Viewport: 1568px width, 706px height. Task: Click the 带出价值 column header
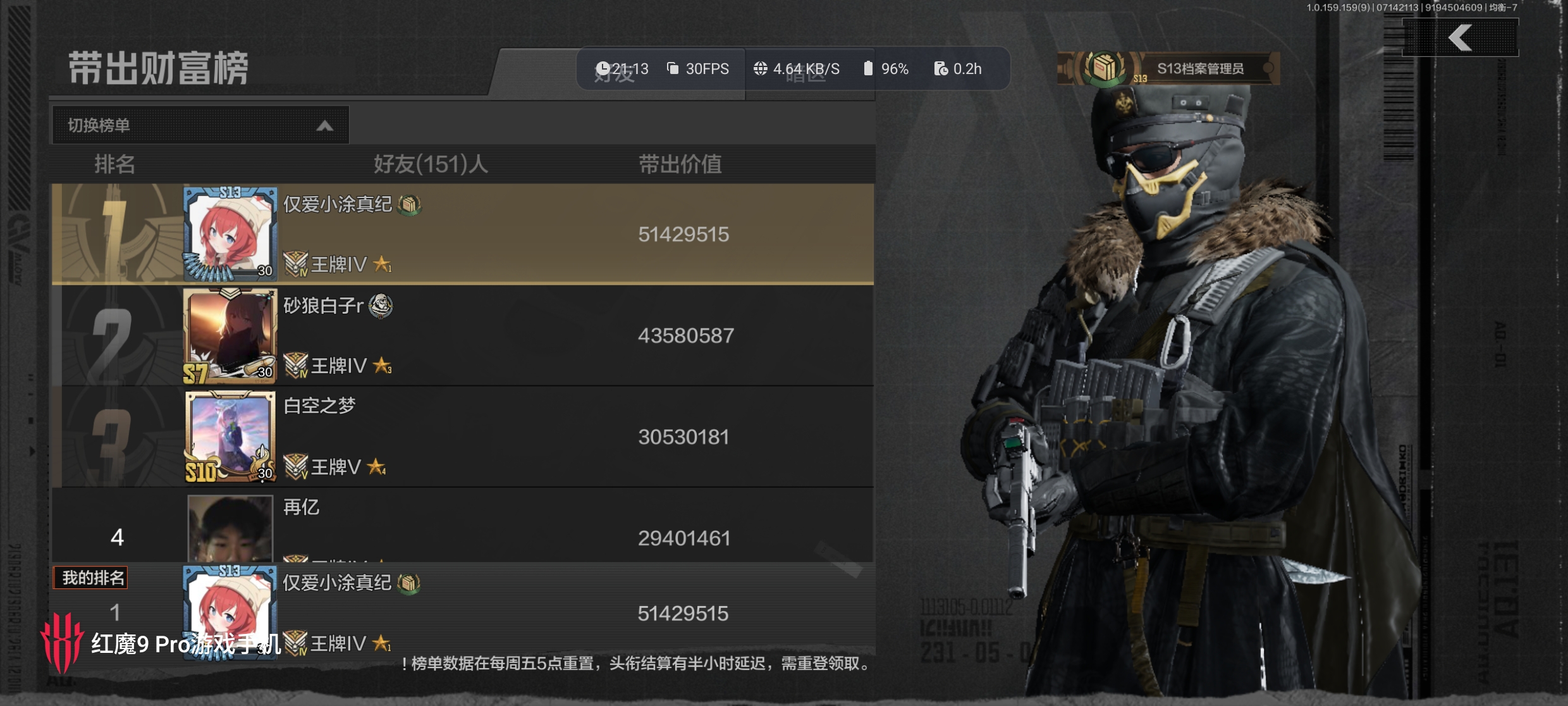[x=680, y=164]
